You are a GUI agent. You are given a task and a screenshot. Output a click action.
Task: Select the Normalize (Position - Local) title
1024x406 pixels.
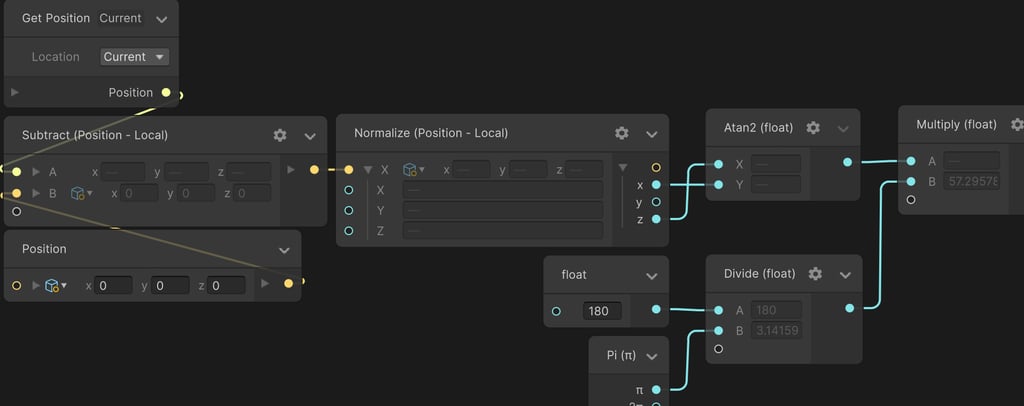pyautogui.click(x=431, y=133)
